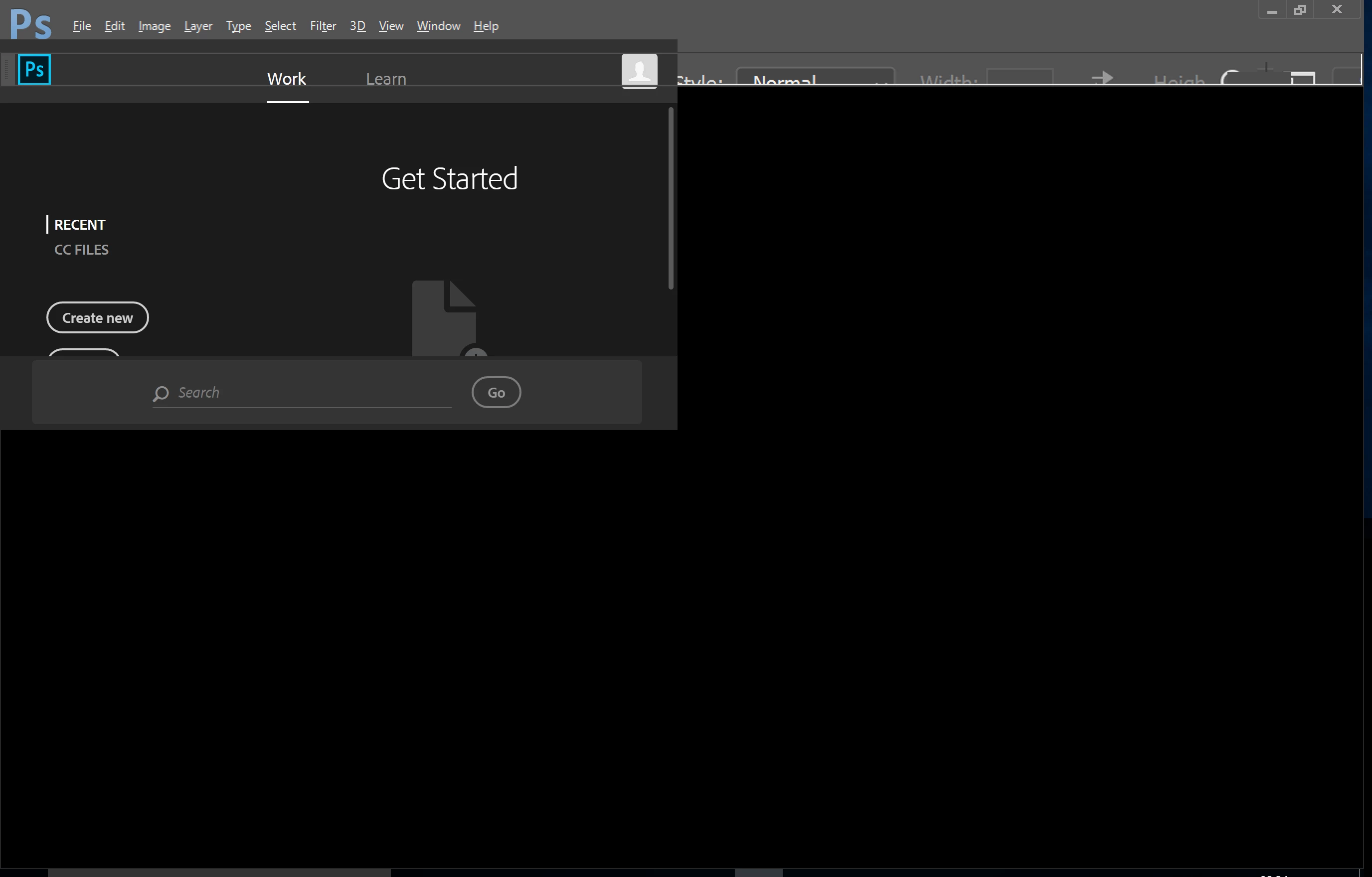
Task: Restore down the Photoshop window
Action: click(1300, 9)
